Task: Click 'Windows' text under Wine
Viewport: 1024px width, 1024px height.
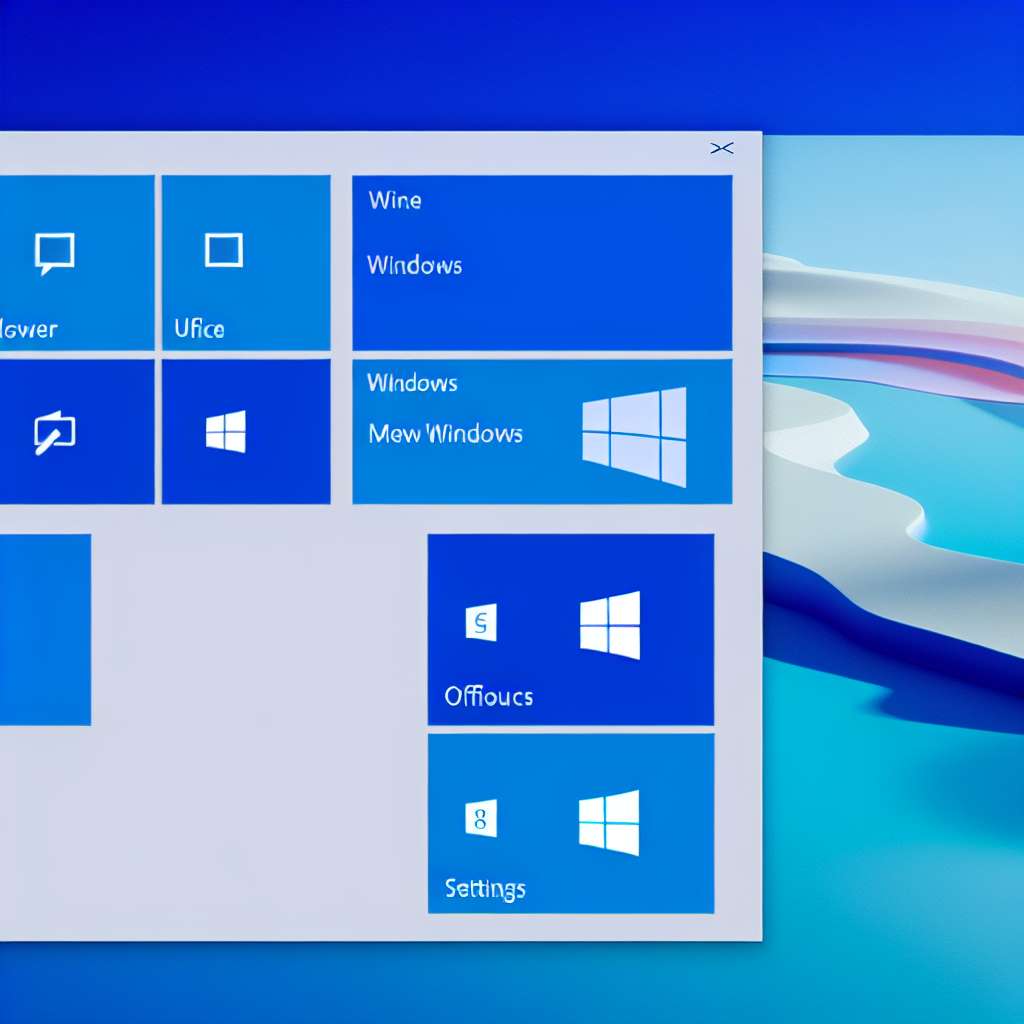Action: [x=415, y=265]
